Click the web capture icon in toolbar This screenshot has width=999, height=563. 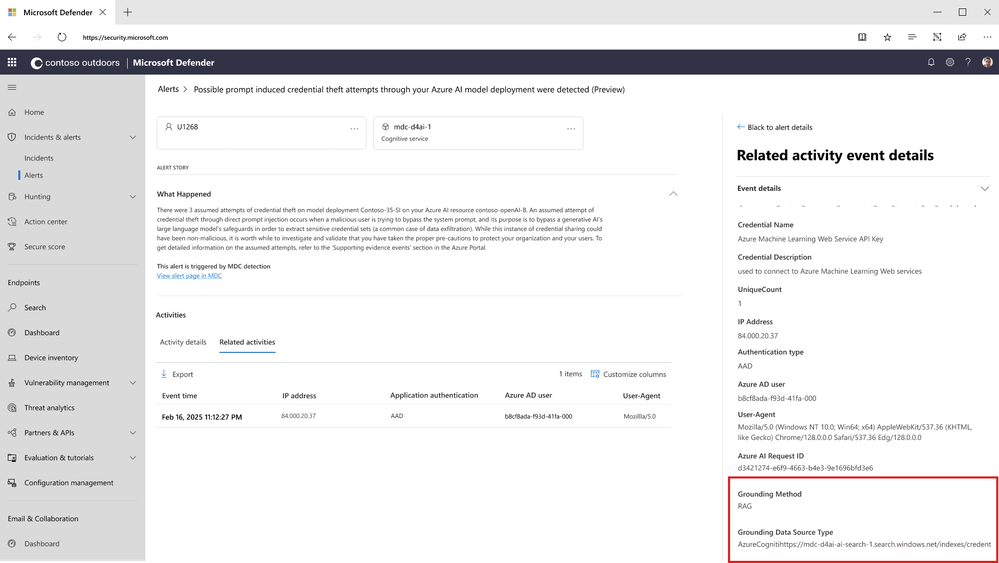click(937, 37)
